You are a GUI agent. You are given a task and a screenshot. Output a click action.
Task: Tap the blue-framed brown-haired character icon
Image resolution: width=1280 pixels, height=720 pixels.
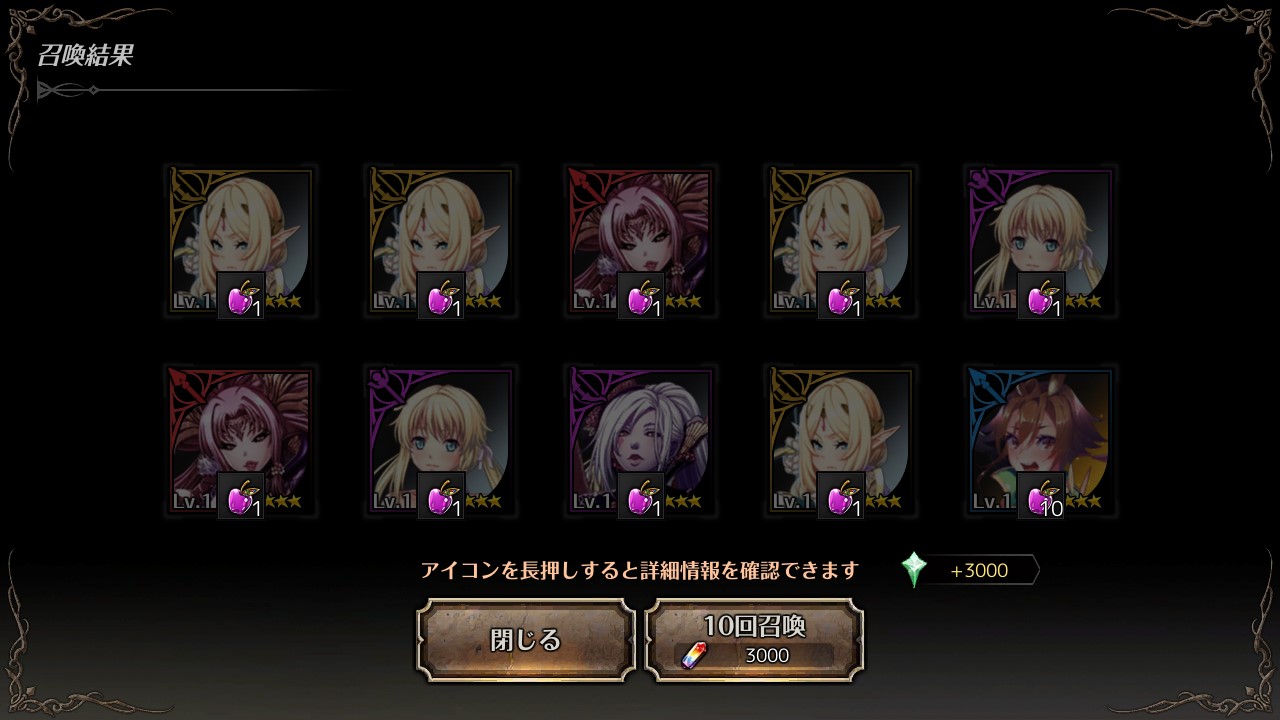coord(1040,440)
